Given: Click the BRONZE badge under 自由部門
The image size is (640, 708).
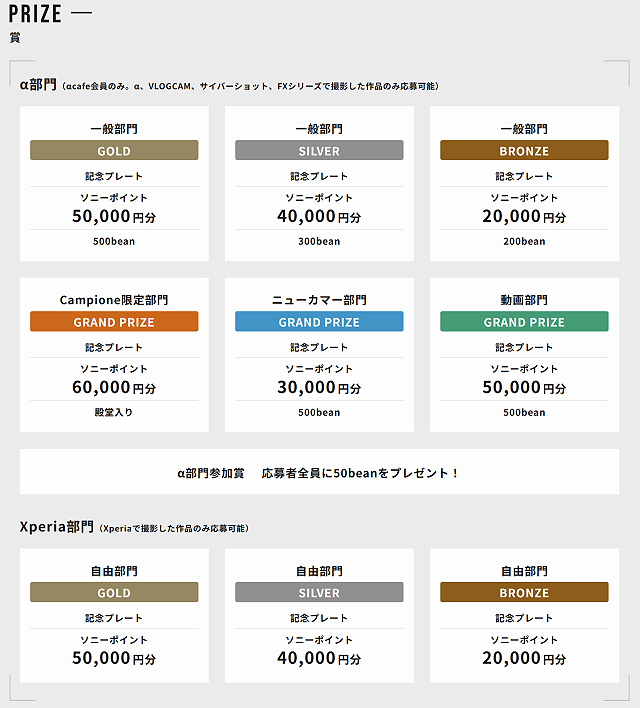Looking at the screenshot, I should 524,593.
